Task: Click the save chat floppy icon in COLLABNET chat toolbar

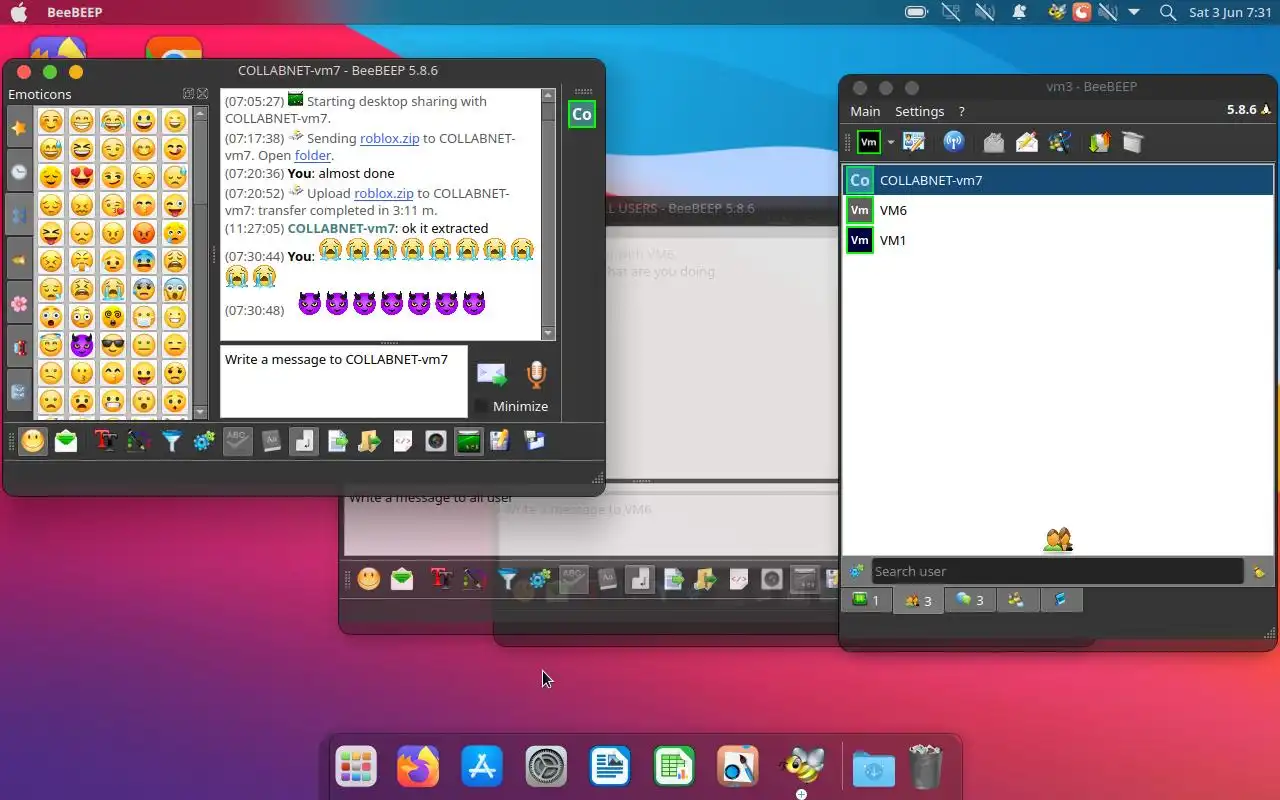Action: coord(534,441)
